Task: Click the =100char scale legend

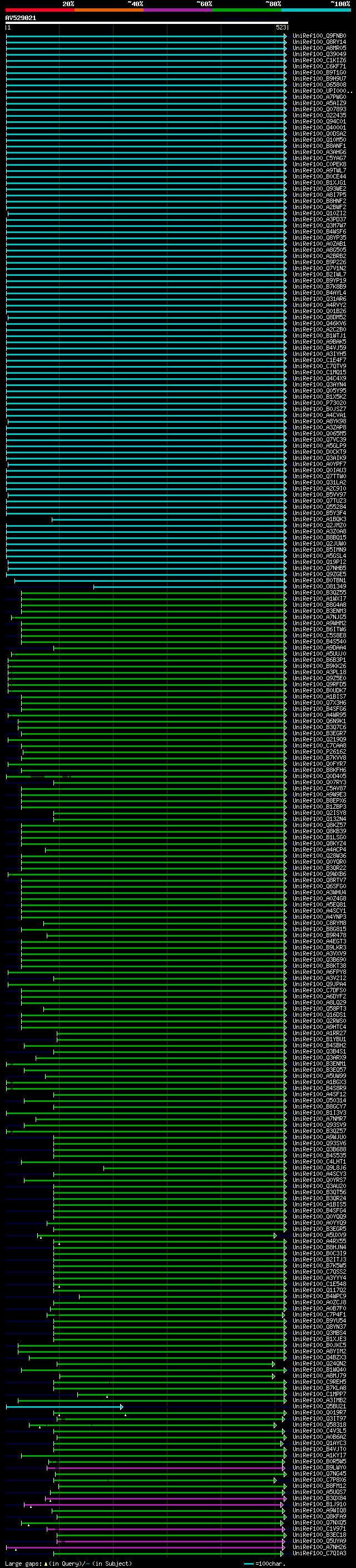Action: (x=265, y=1564)
